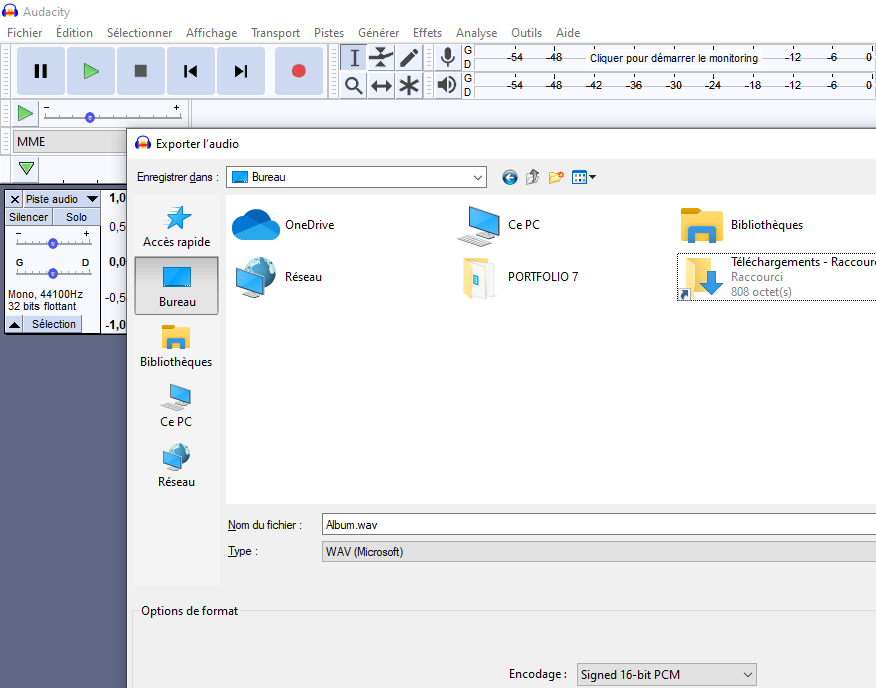Select Bibliothèques folder in file list
The width and height of the screenshot is (876, 688).
pos(742,225)
